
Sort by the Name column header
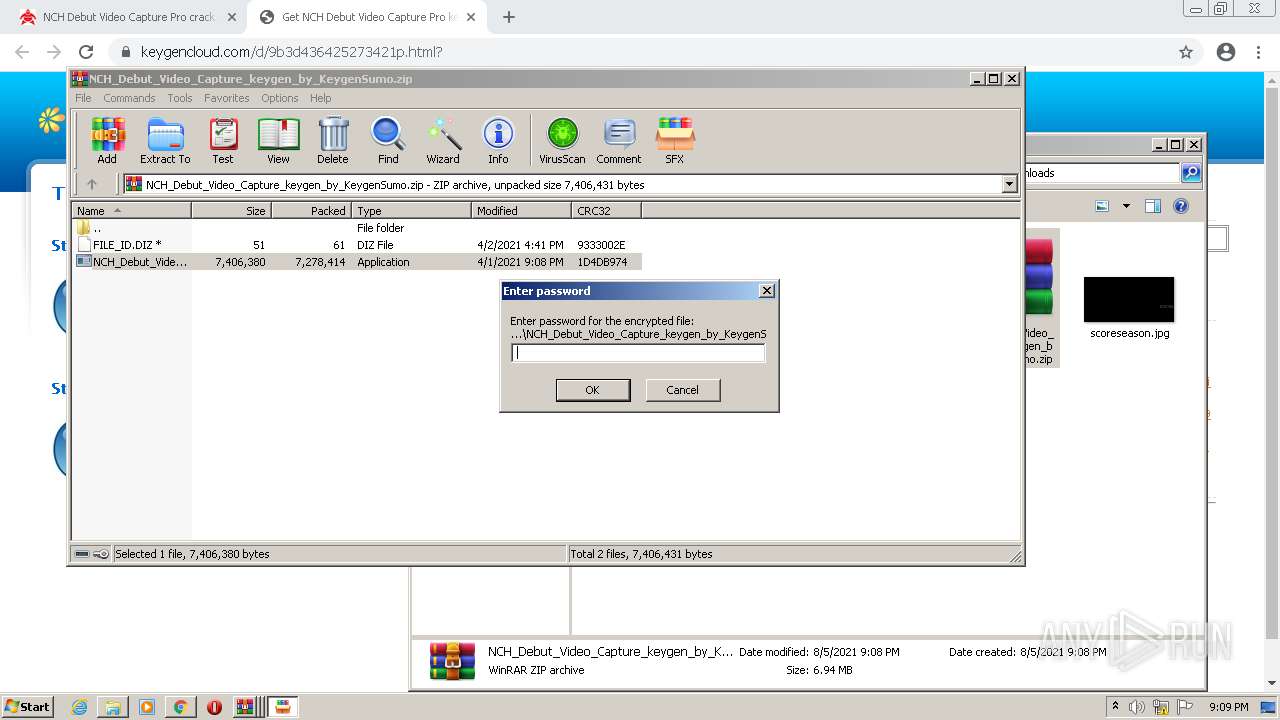[x=132, y=211]
